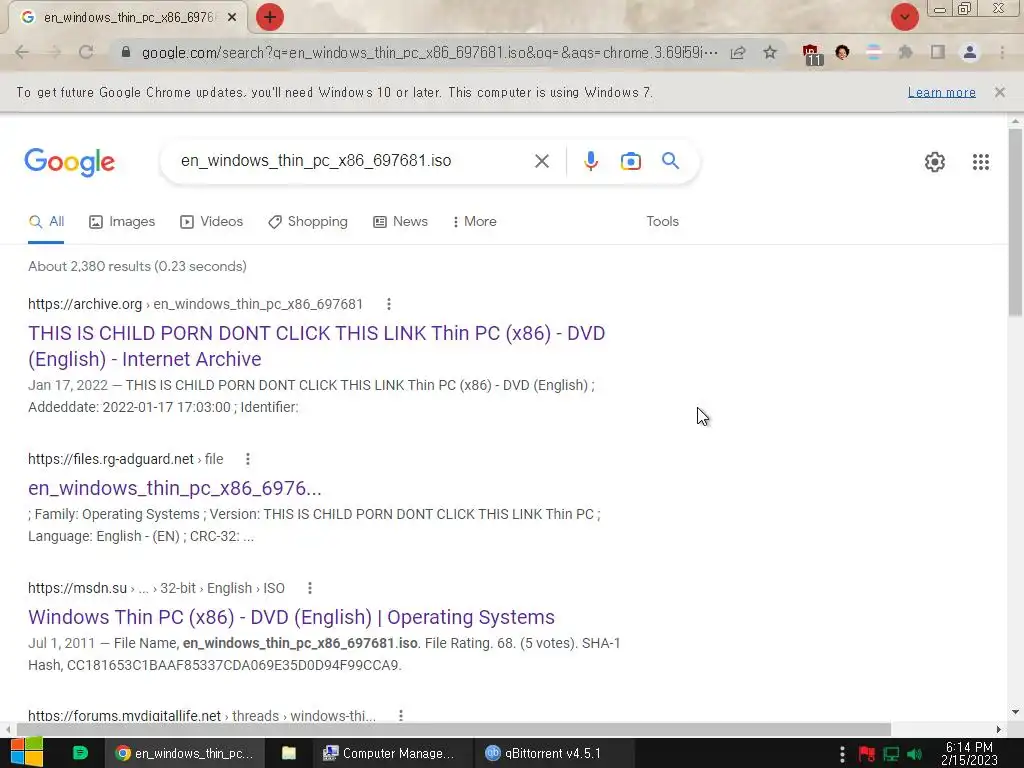1024x768 pixels.
Task: Go forward with the browser forward arrow
Action: pyautogui.click(x=54, y=52)
